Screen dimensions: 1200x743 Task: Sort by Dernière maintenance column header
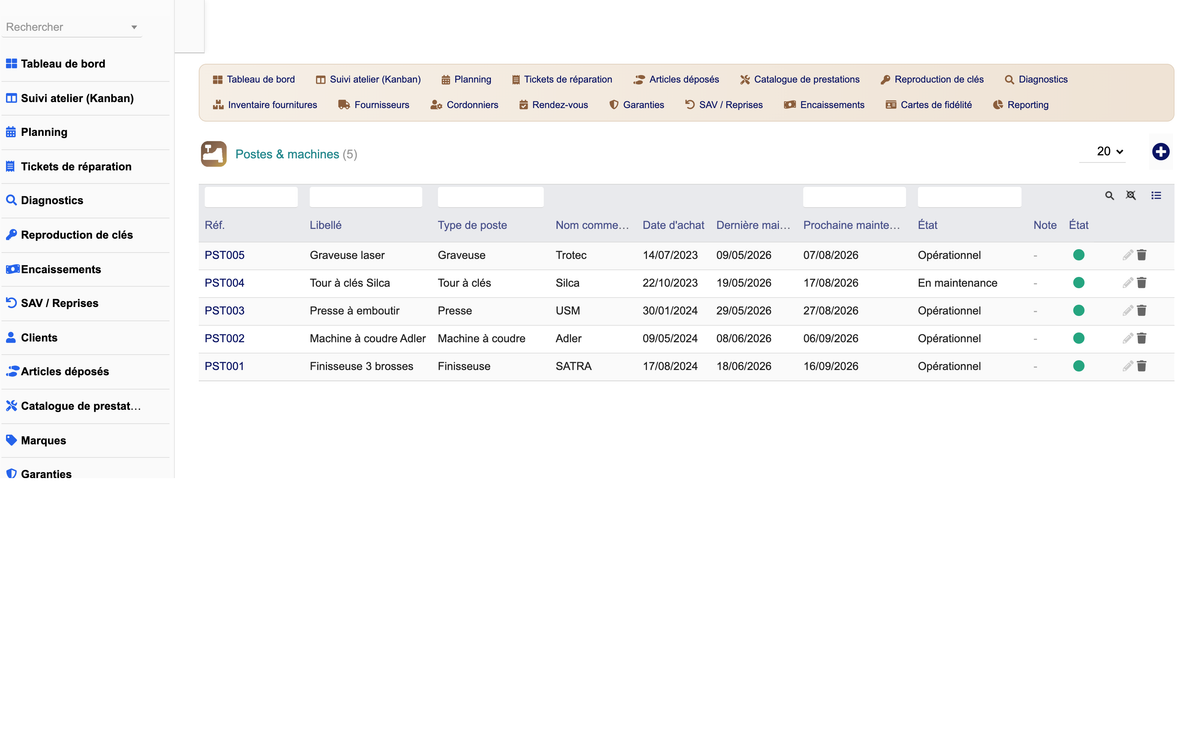click(x=753, y=225)
